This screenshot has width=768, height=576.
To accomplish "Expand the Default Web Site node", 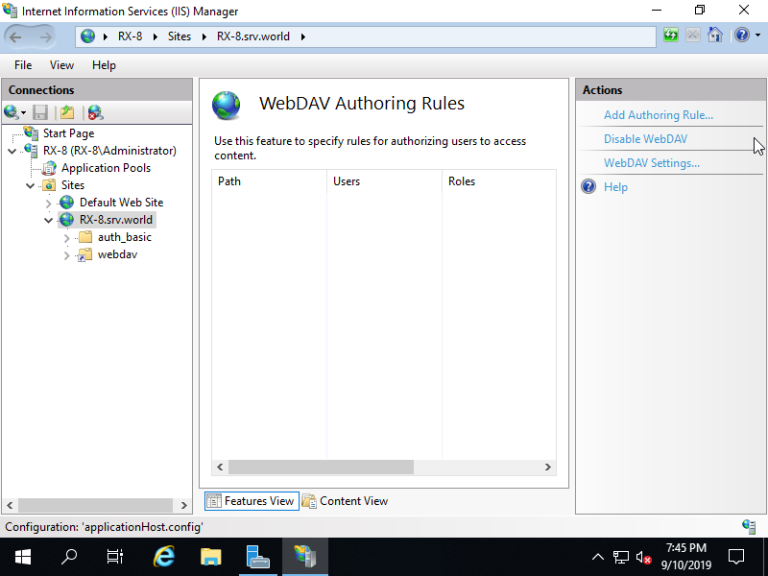I will (x=48, y=203).
